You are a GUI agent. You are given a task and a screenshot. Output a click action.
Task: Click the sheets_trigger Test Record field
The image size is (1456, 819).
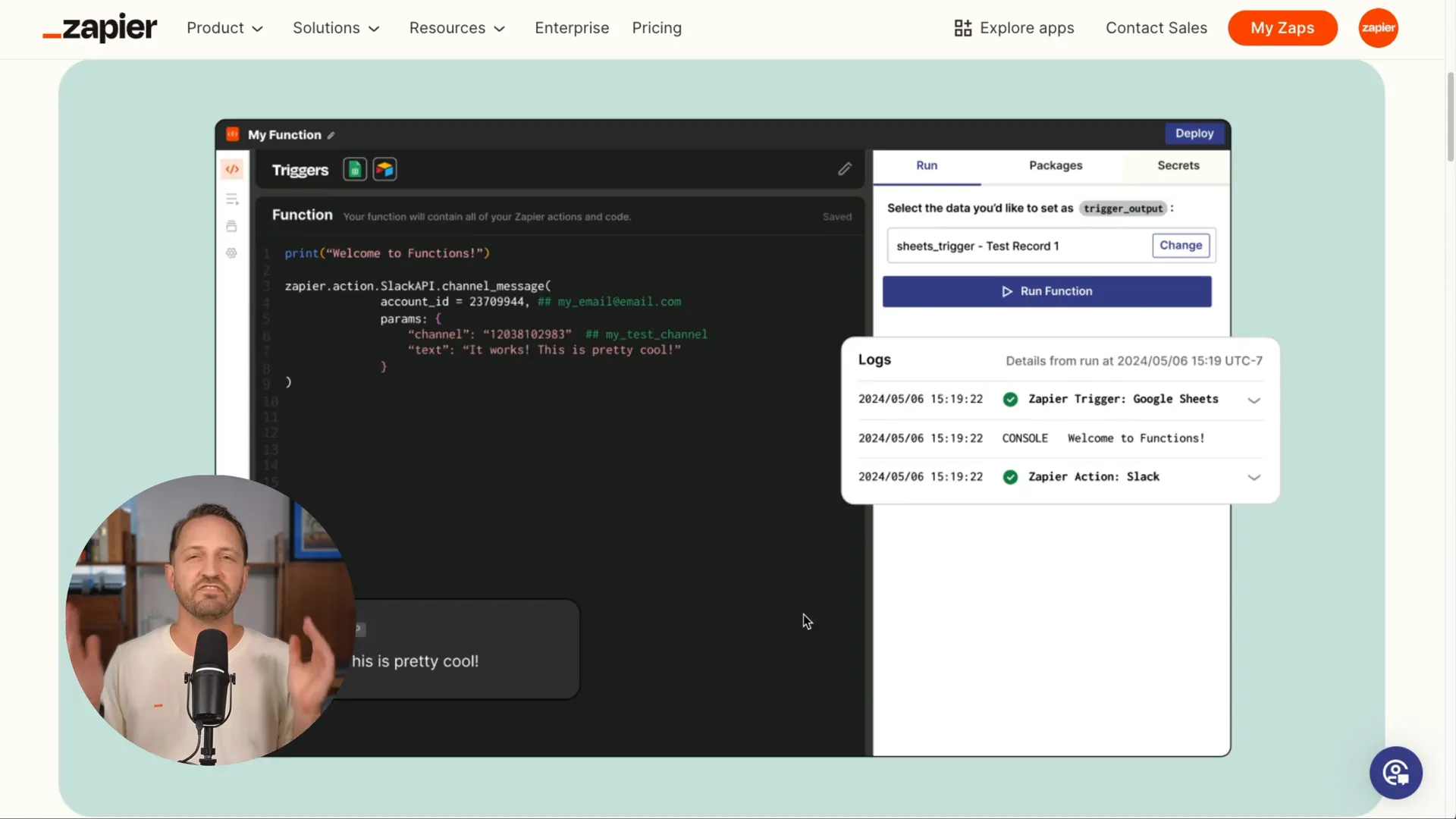click(1051, 246)
